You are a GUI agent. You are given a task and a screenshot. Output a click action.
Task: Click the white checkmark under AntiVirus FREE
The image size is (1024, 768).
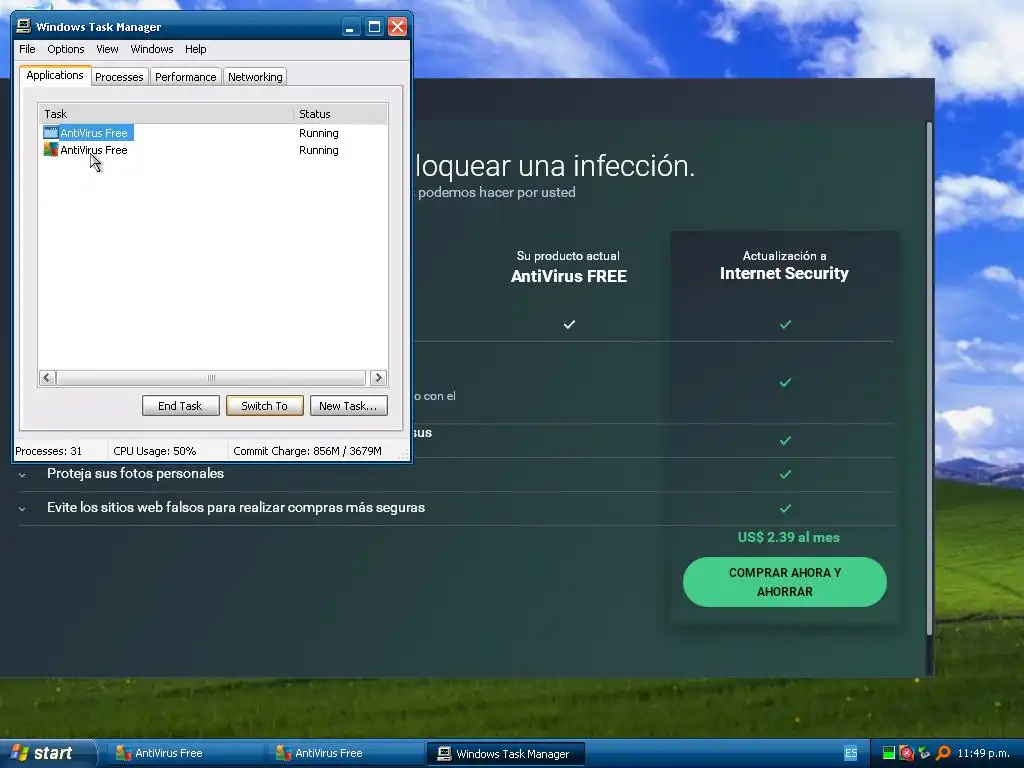click(569, 324)
